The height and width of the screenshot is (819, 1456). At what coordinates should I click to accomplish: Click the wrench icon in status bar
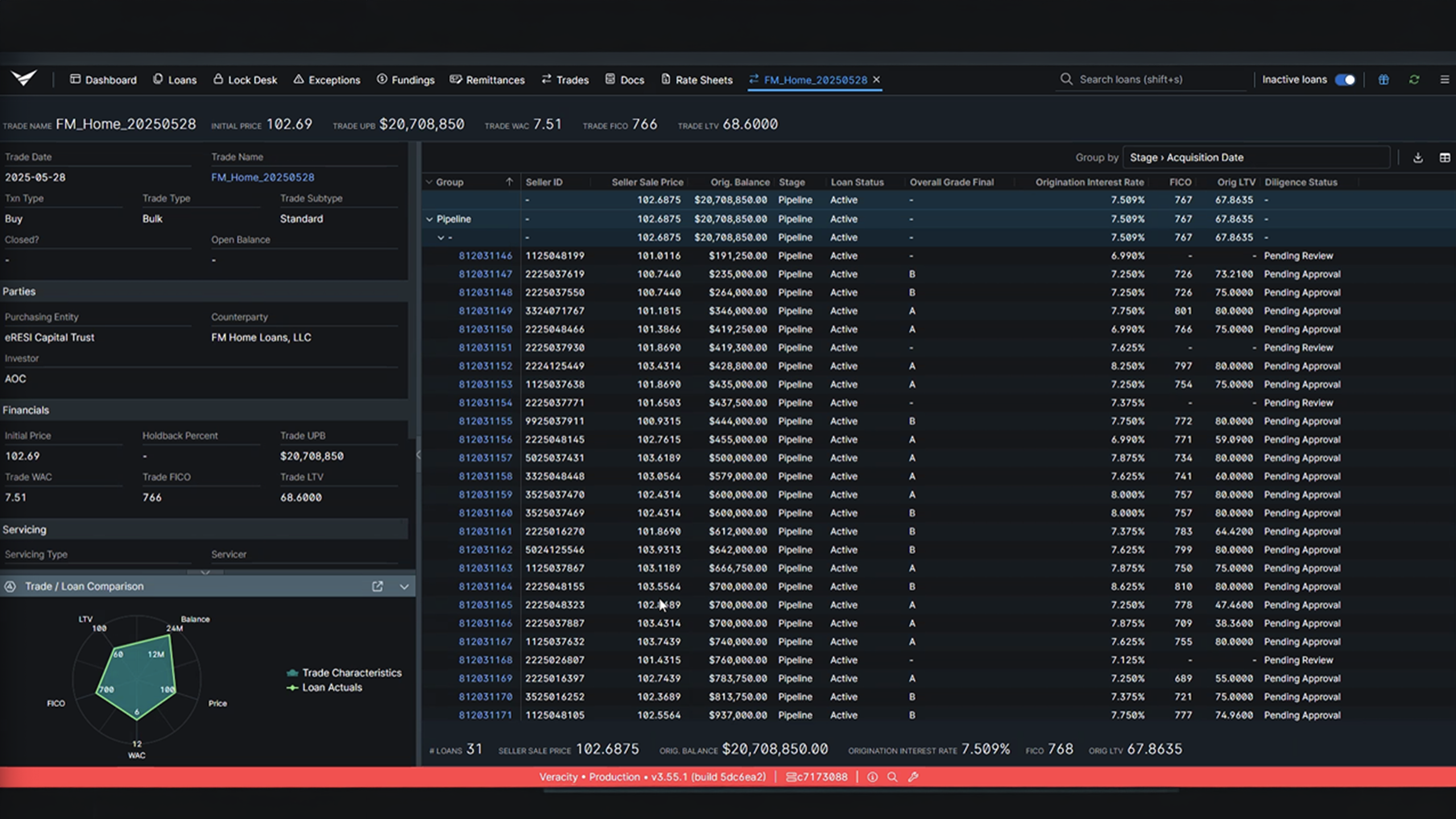913,777
